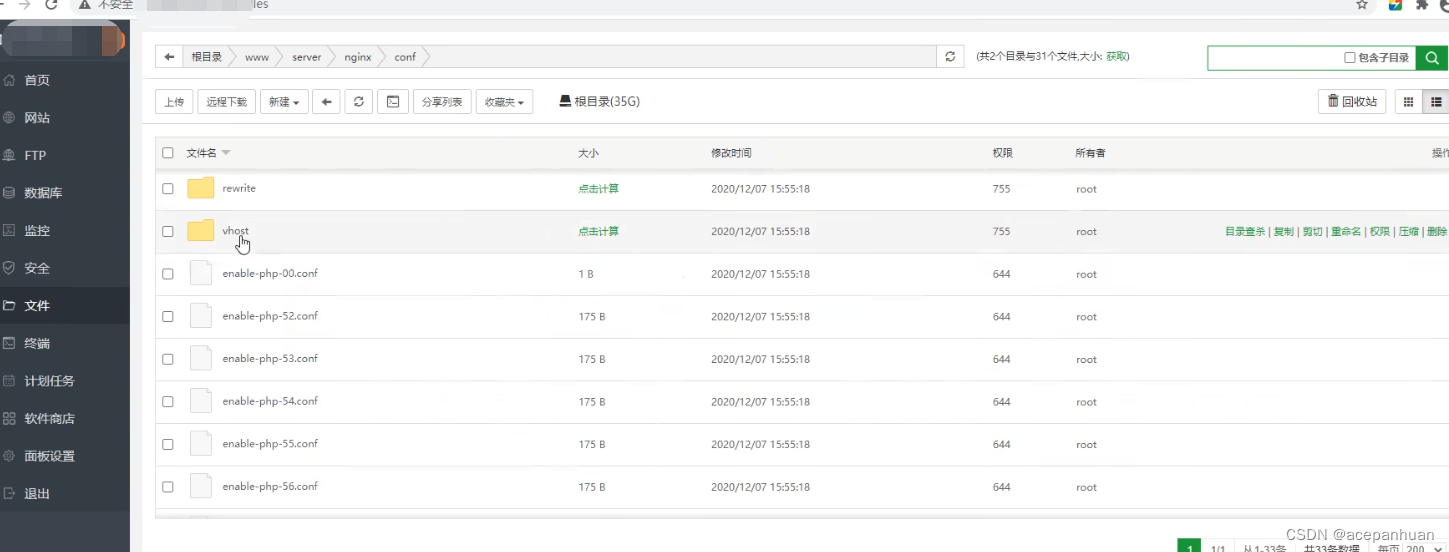Sort by 文件名 column arrow
Image resolution: width=1449 pixels, height=552 pixels.
(226, 153)
